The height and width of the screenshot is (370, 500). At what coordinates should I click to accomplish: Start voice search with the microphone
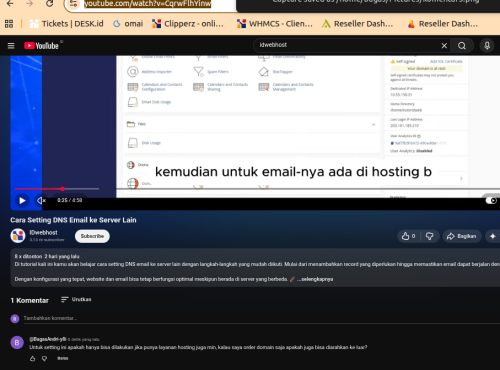click(x=487, y=46)
